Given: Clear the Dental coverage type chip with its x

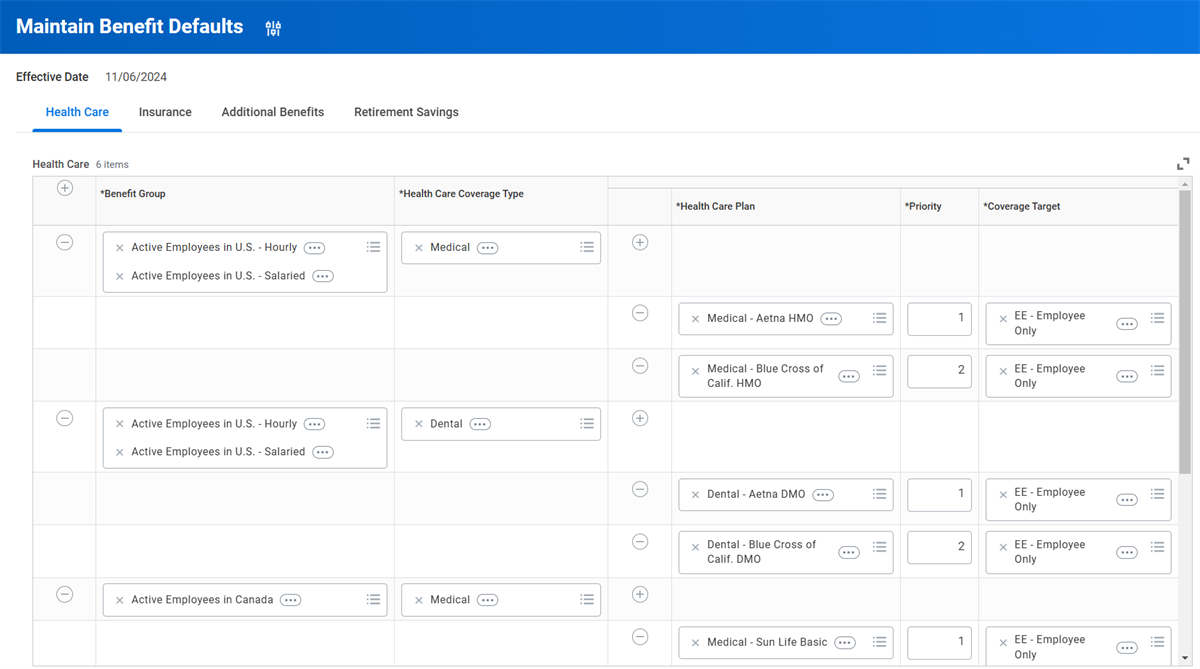Looking at the screenshot, I should point(419,424).
